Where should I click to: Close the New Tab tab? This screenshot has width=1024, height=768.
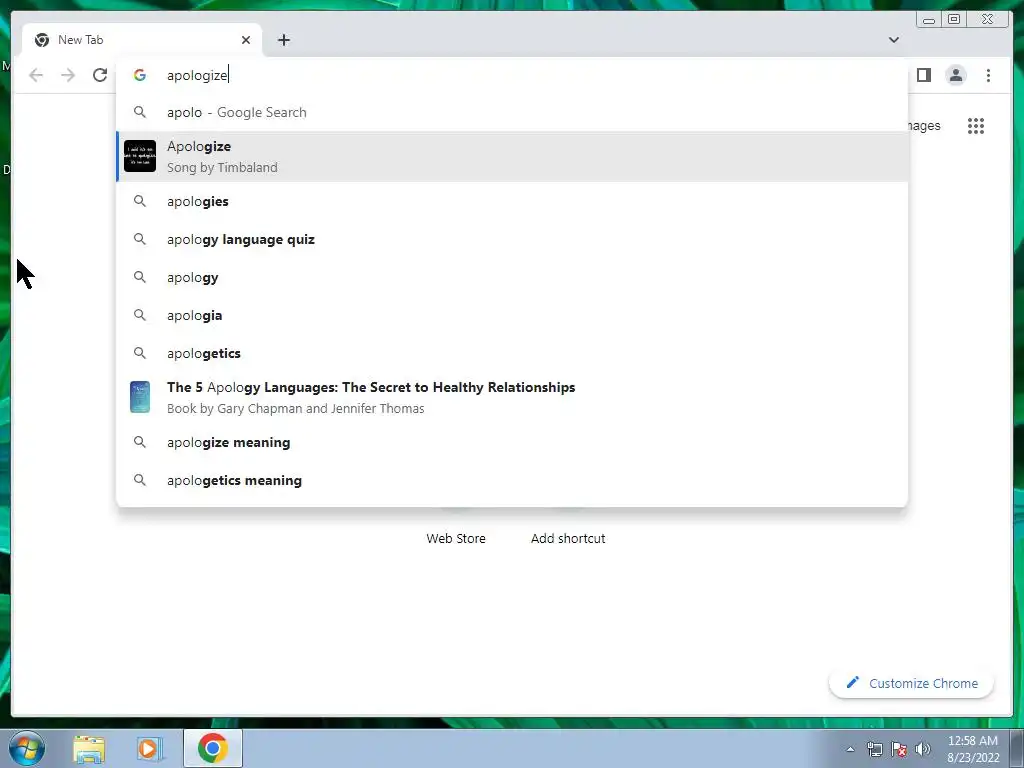246,40
